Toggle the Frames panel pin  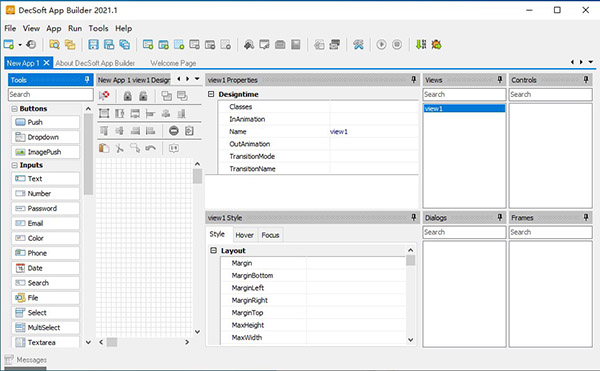[x=586, y=217]
